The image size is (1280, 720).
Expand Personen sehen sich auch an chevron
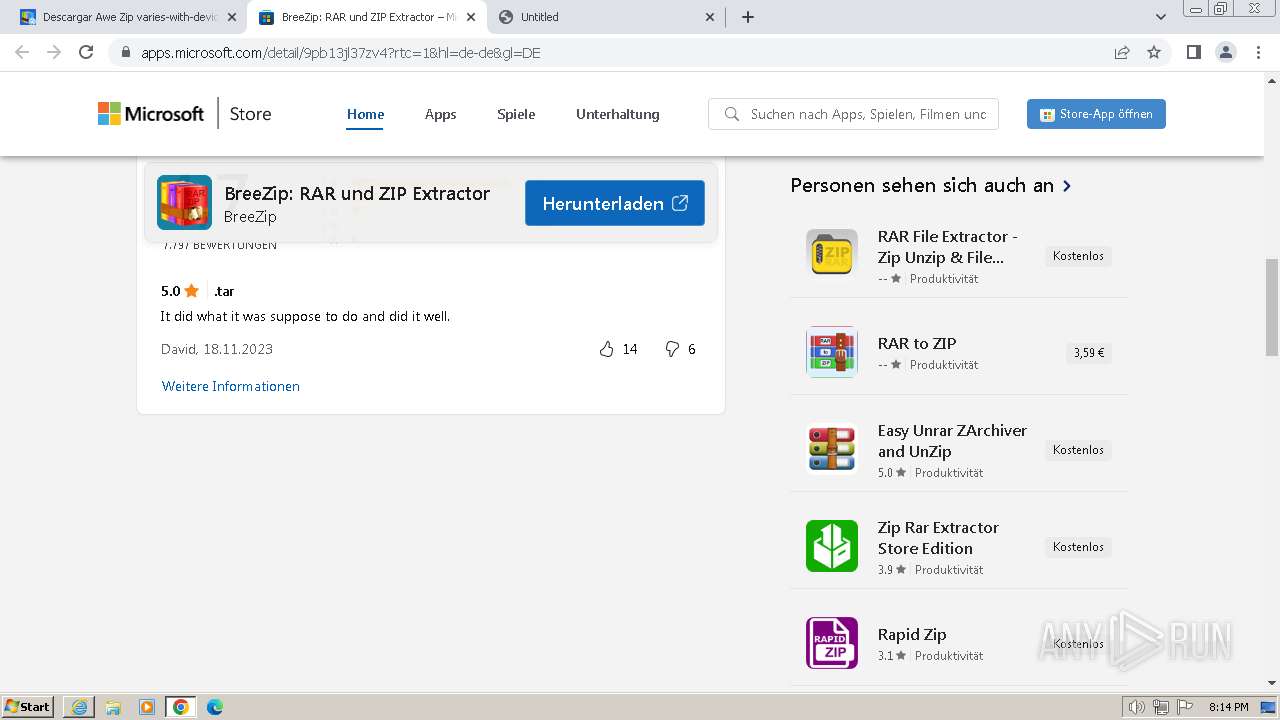coord(1067,186)
